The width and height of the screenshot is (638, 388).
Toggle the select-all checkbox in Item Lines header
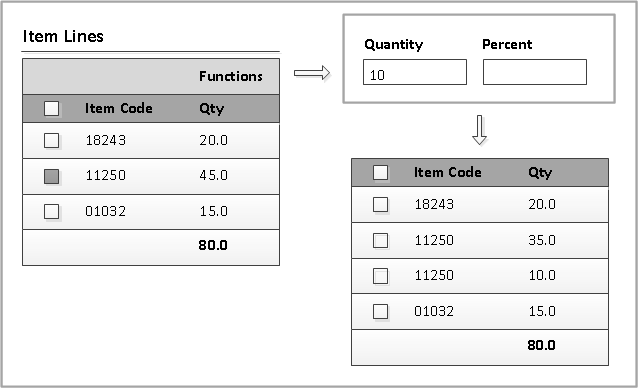pos(52,109)
